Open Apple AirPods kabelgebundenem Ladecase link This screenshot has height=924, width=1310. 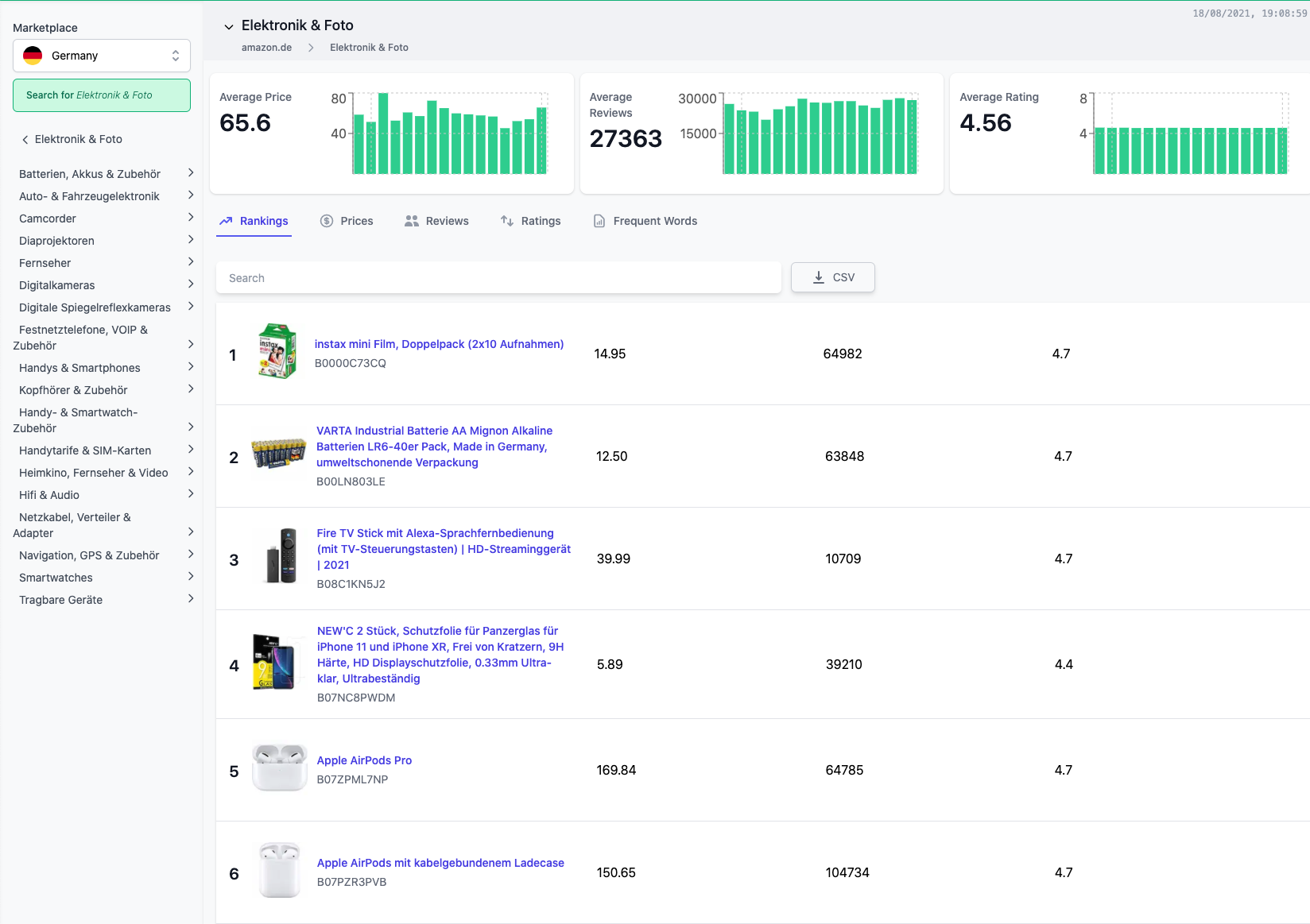440,863
